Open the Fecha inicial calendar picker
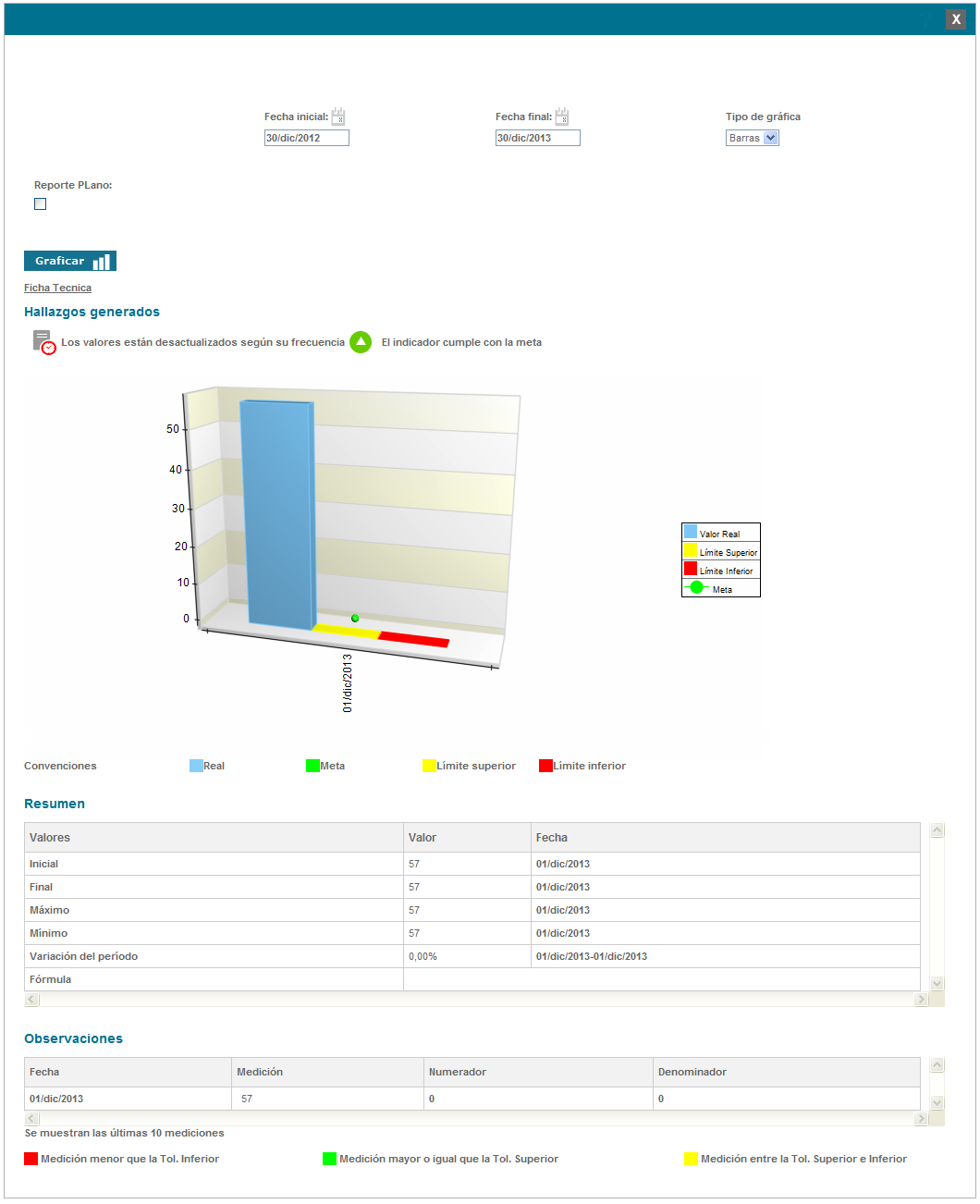Viewport: 980px width, 1204px height. (338, 117)
